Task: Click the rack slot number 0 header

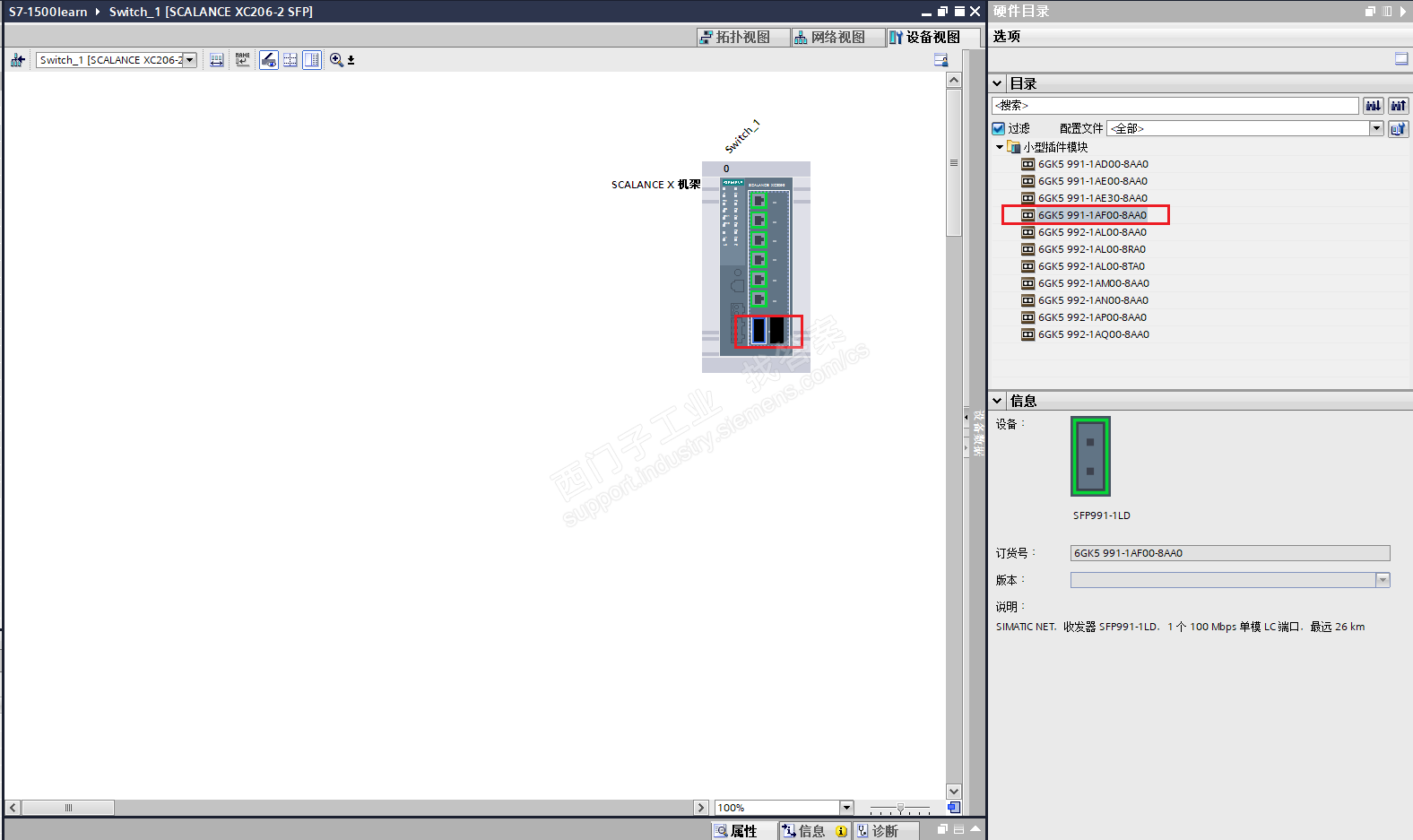Action: click(726, 169)
